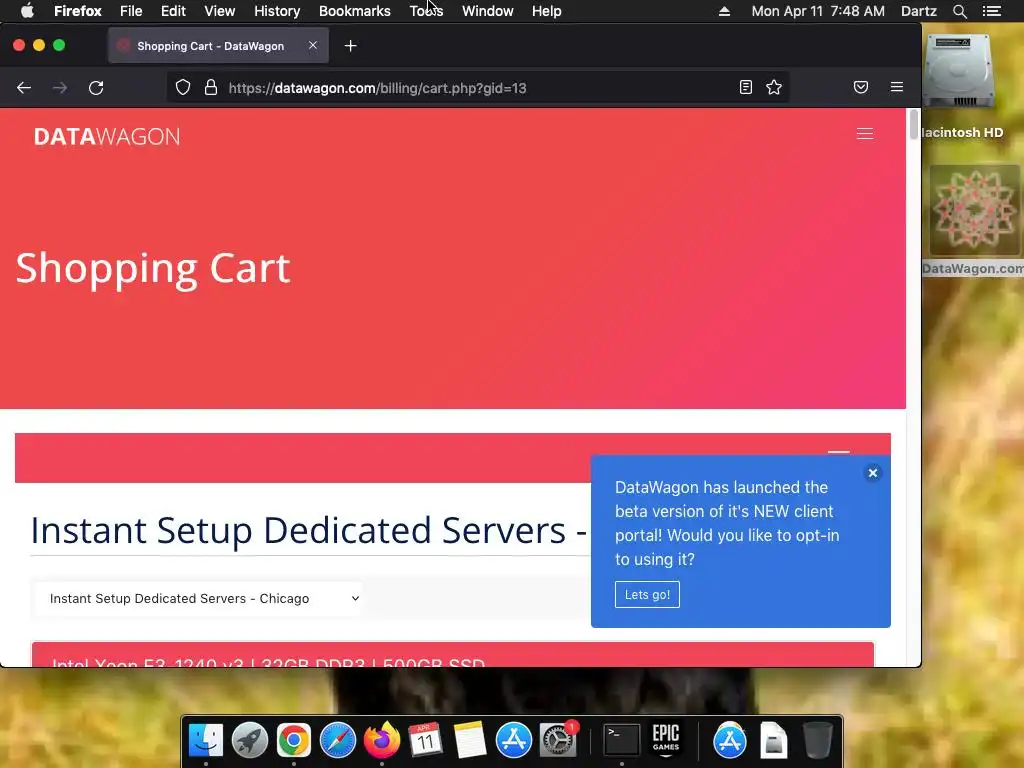Open Finder from the dock

(x=206, y=741)
